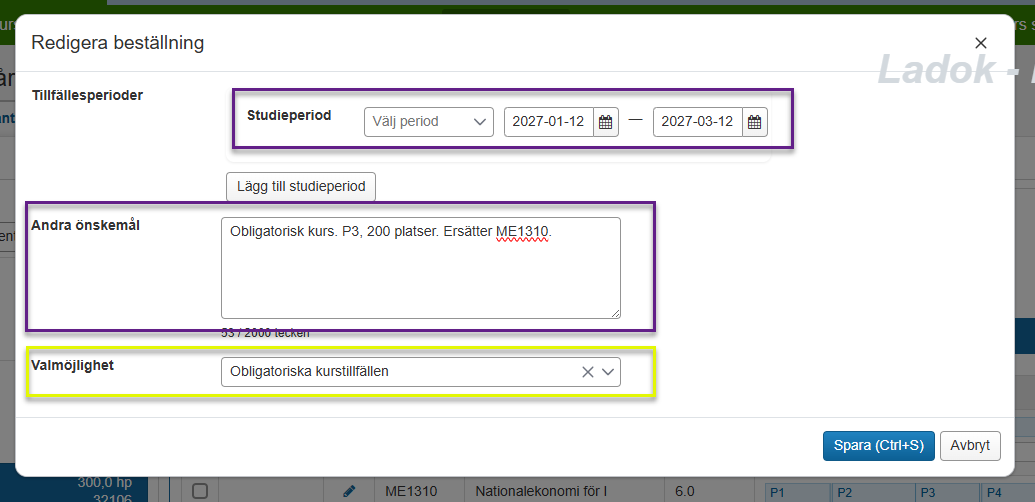1035x502 pixels.
Task: Tick the checkbox in the ME1310 row
Action: pyautogui.click(x=200, y=491)
